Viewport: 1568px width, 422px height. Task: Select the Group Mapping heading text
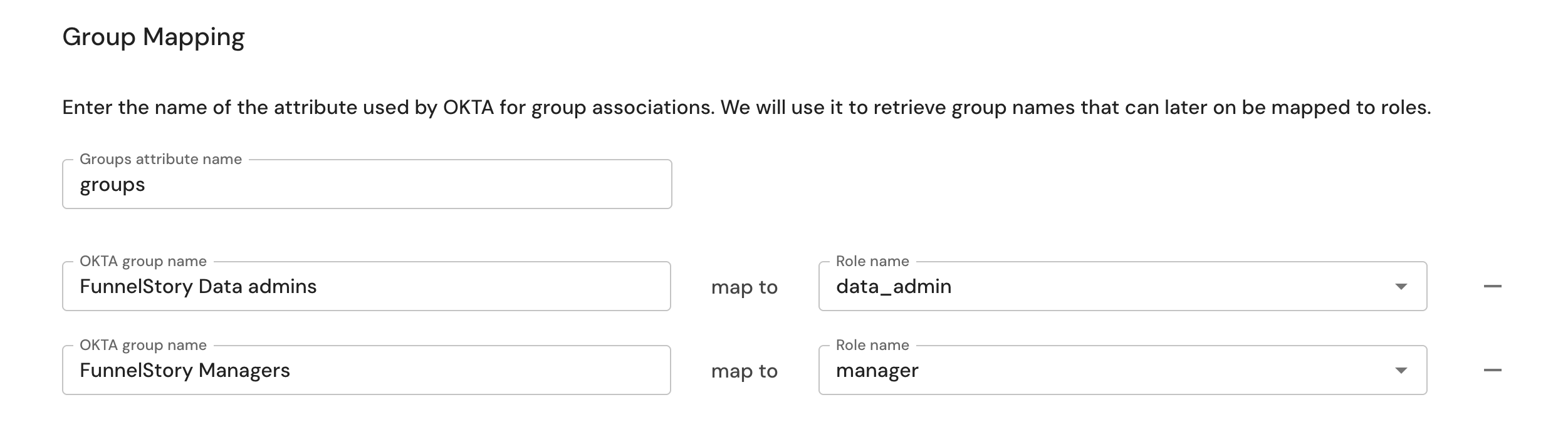click(154, 38)
